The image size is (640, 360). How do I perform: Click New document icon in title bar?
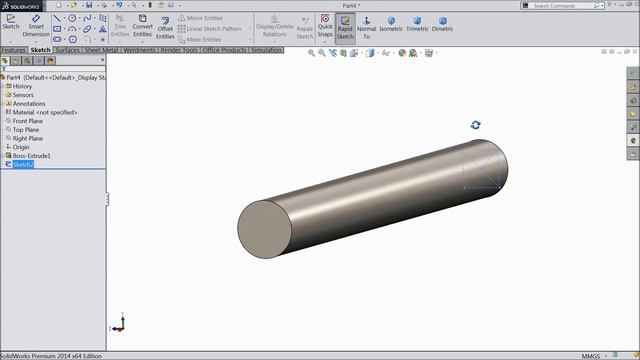click(x=59, y=5)
